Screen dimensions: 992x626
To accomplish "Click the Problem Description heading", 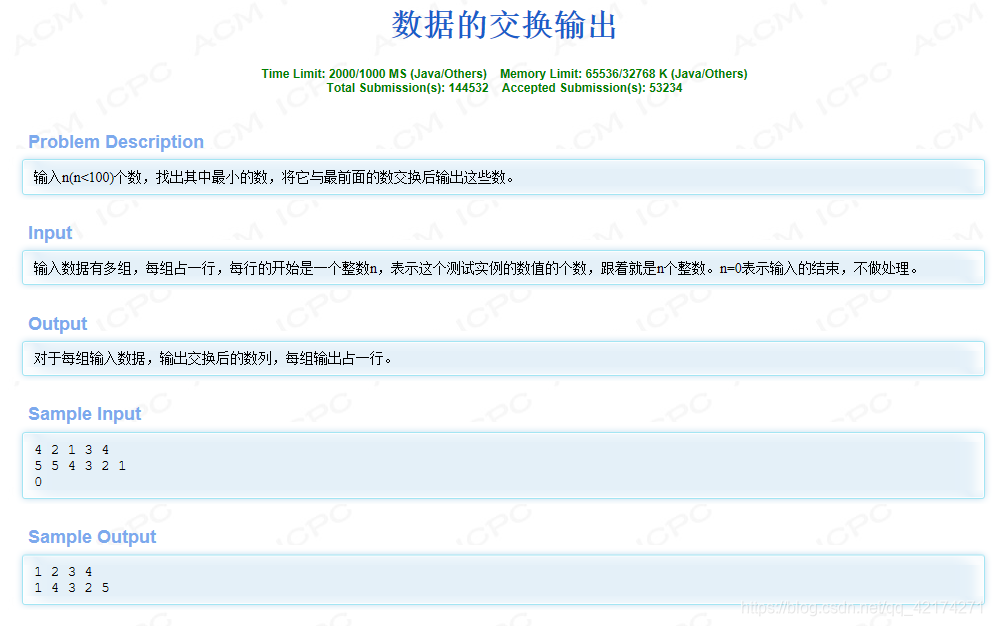I will pos(116,142).
